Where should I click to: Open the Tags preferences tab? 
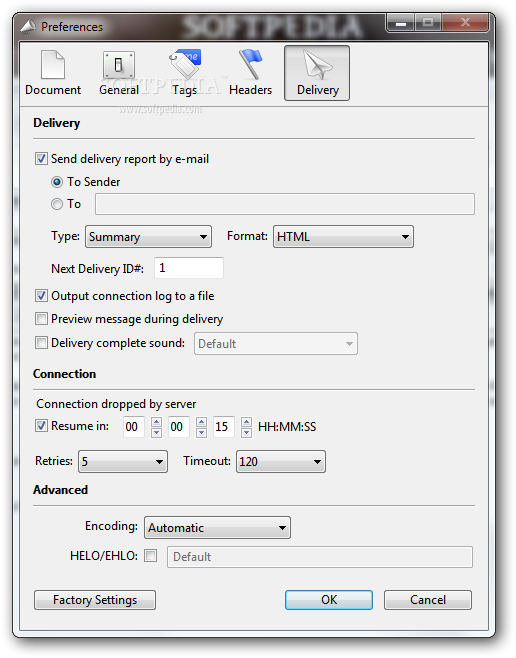pyautogui.click(x=185, y=73)
